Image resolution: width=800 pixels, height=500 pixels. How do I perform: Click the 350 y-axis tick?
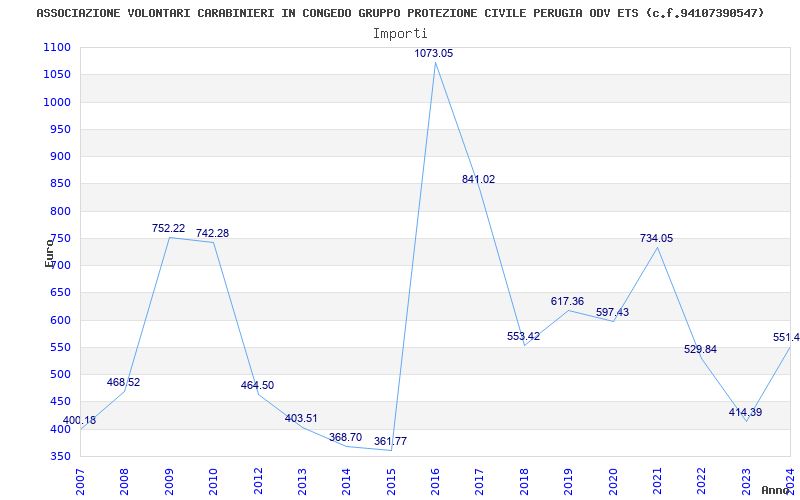[60, 456]
